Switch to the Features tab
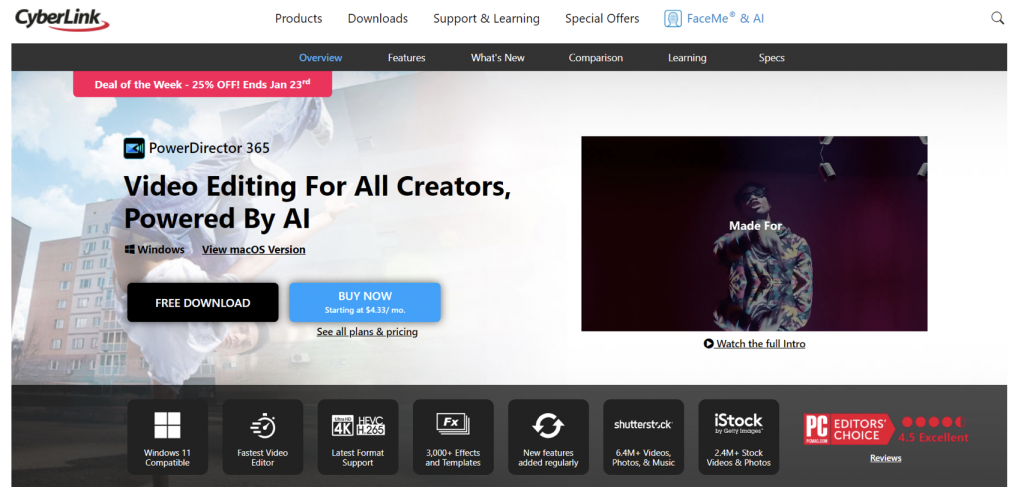 (x=406, y=57)
